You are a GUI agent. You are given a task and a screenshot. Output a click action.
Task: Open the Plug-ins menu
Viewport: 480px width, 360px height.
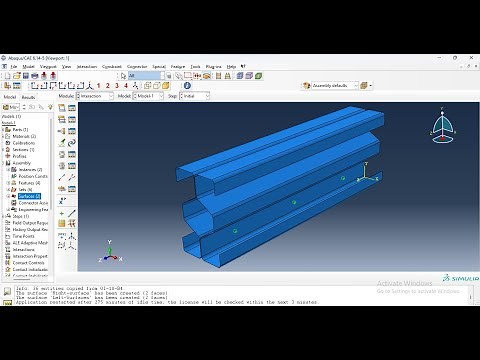pyautogui.click(x=213, y=67)
